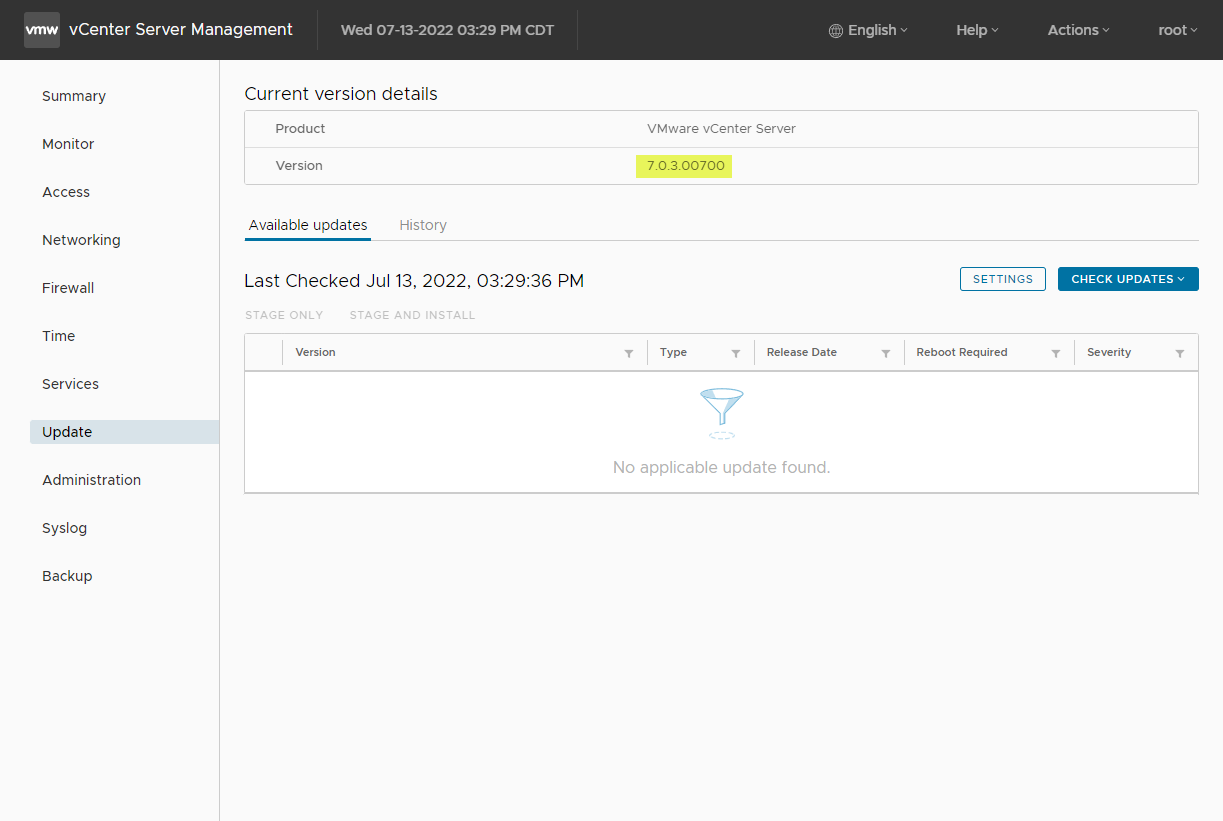Filter the Version column with its funnel icon
The width and height of the screenshot is (1223, 821).
coord(629,353)
